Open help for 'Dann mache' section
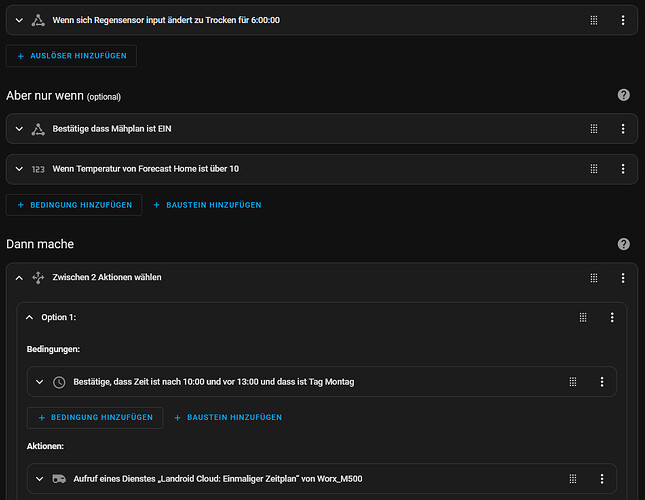Screen dimensions: 645x500 click(x=624, y=244)
